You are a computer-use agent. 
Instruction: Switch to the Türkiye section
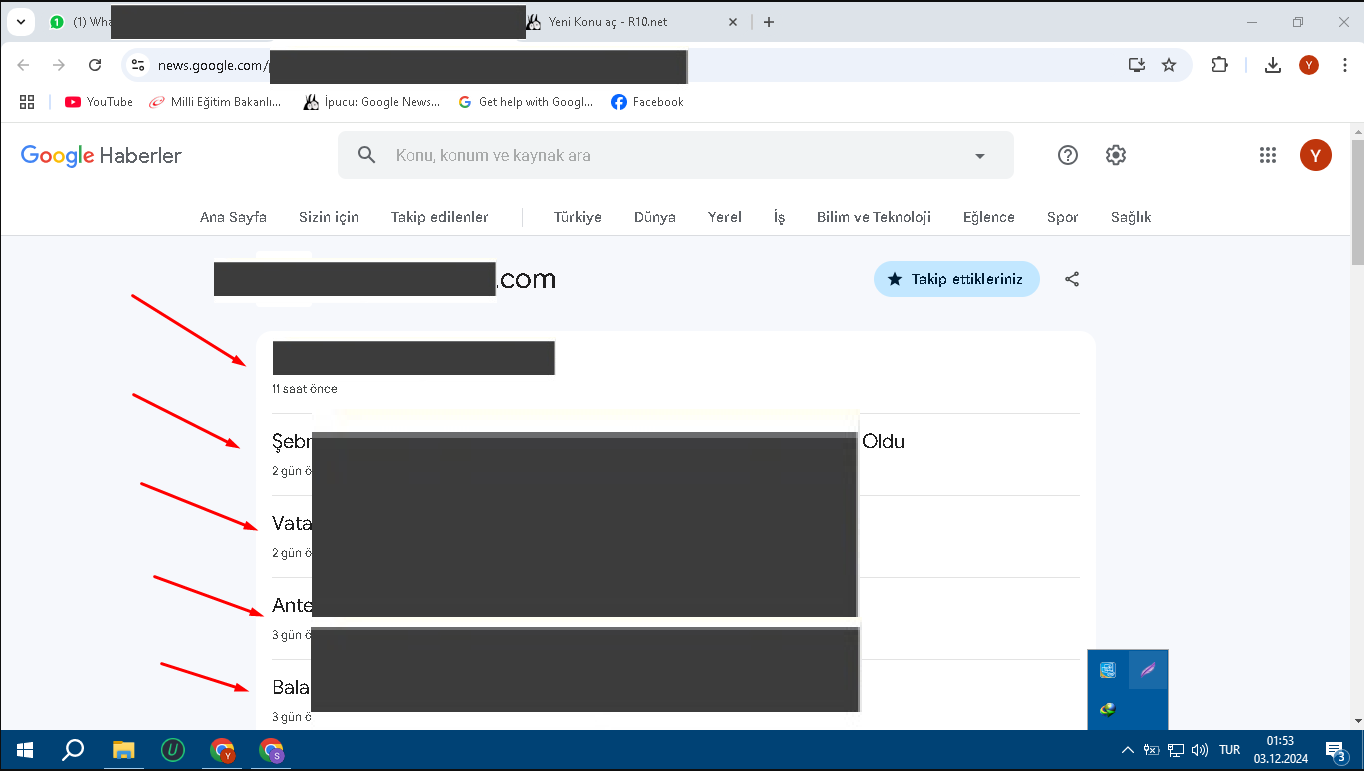[x=577, y=217]
